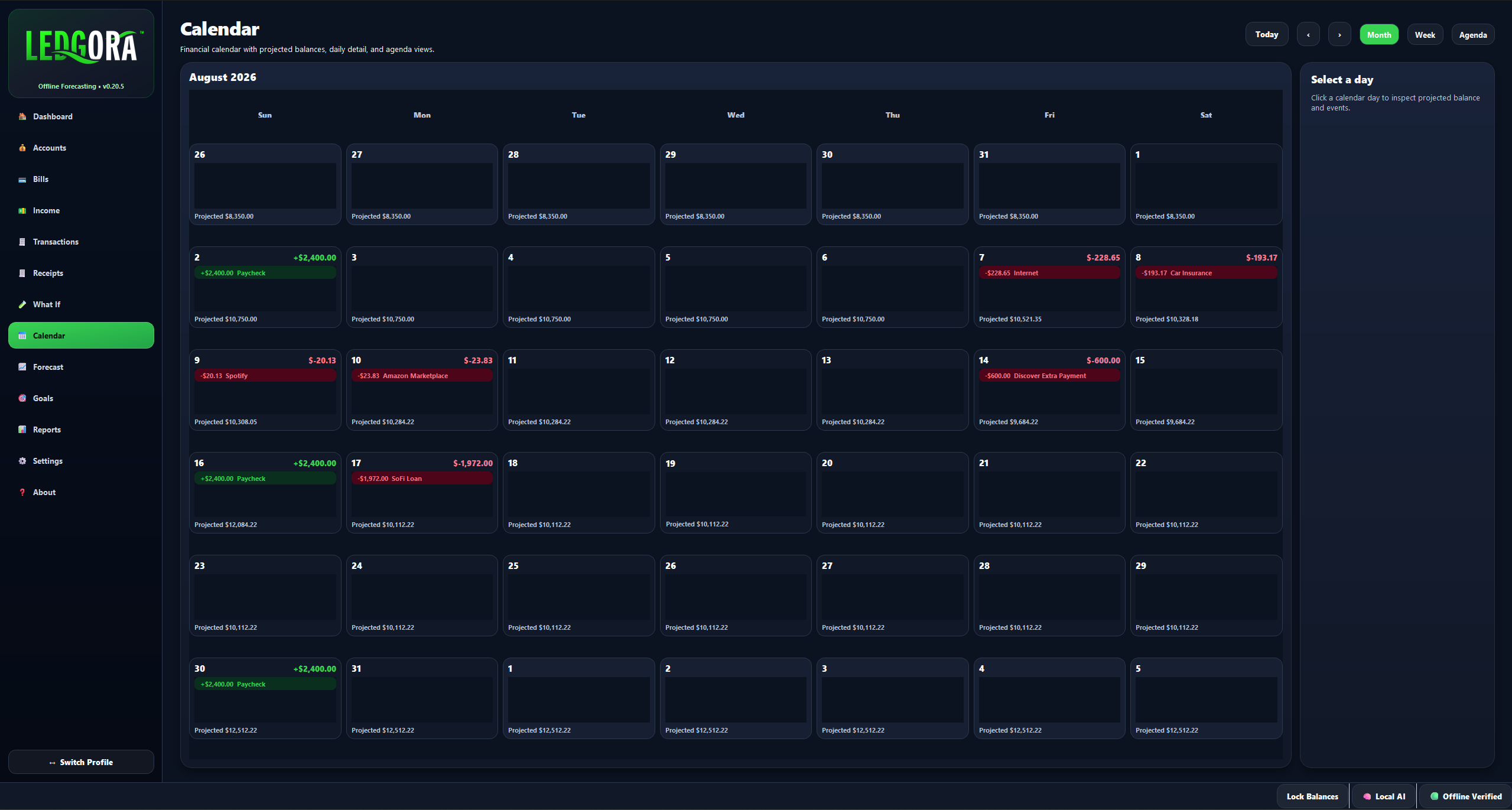Screen dimensions: 1512x810
Task: Click the $-228.65 total on August 7
Action: pos(1103,258)
